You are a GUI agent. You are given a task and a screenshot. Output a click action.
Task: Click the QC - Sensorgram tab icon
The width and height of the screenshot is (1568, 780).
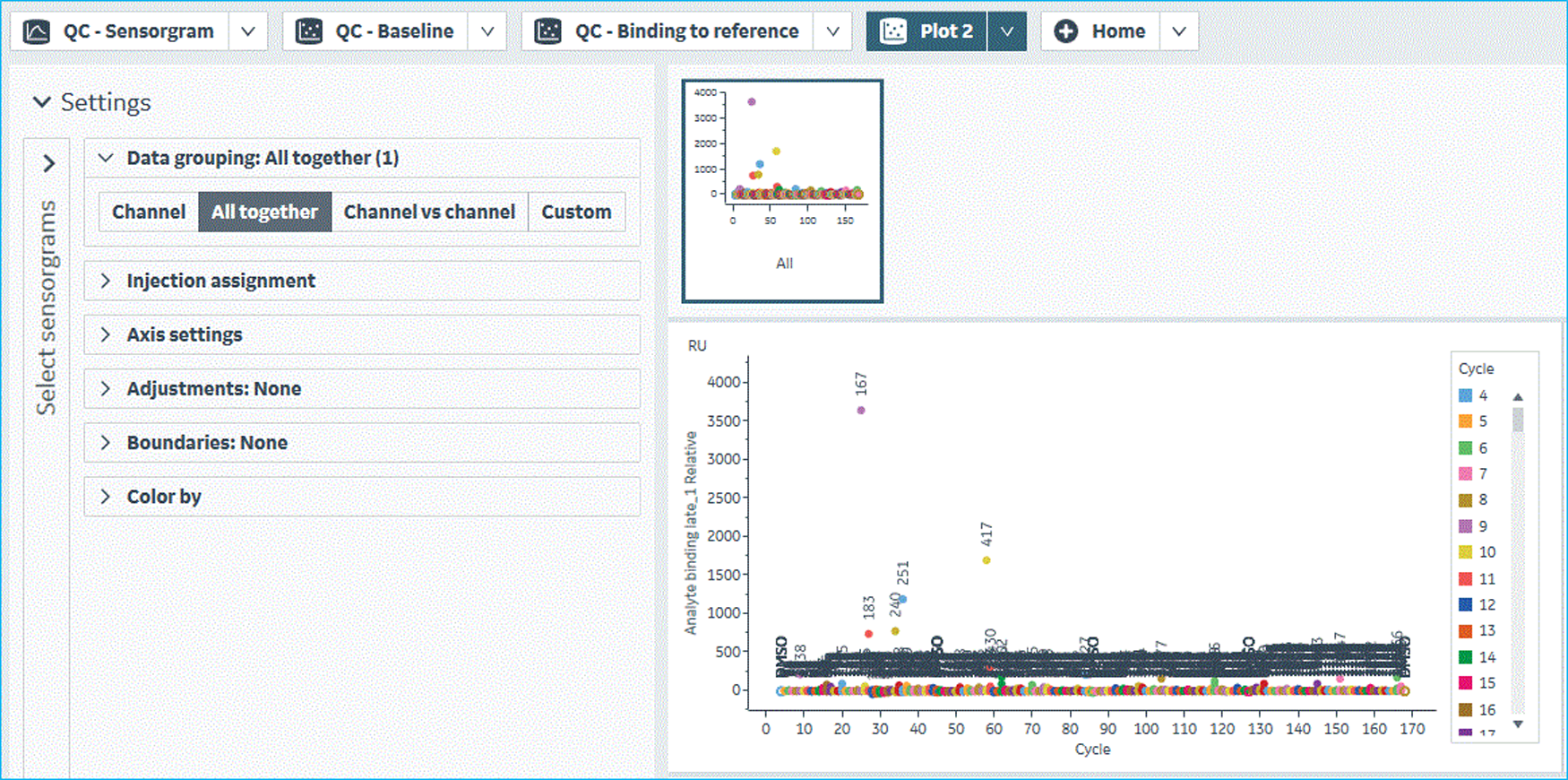[37, 31]
